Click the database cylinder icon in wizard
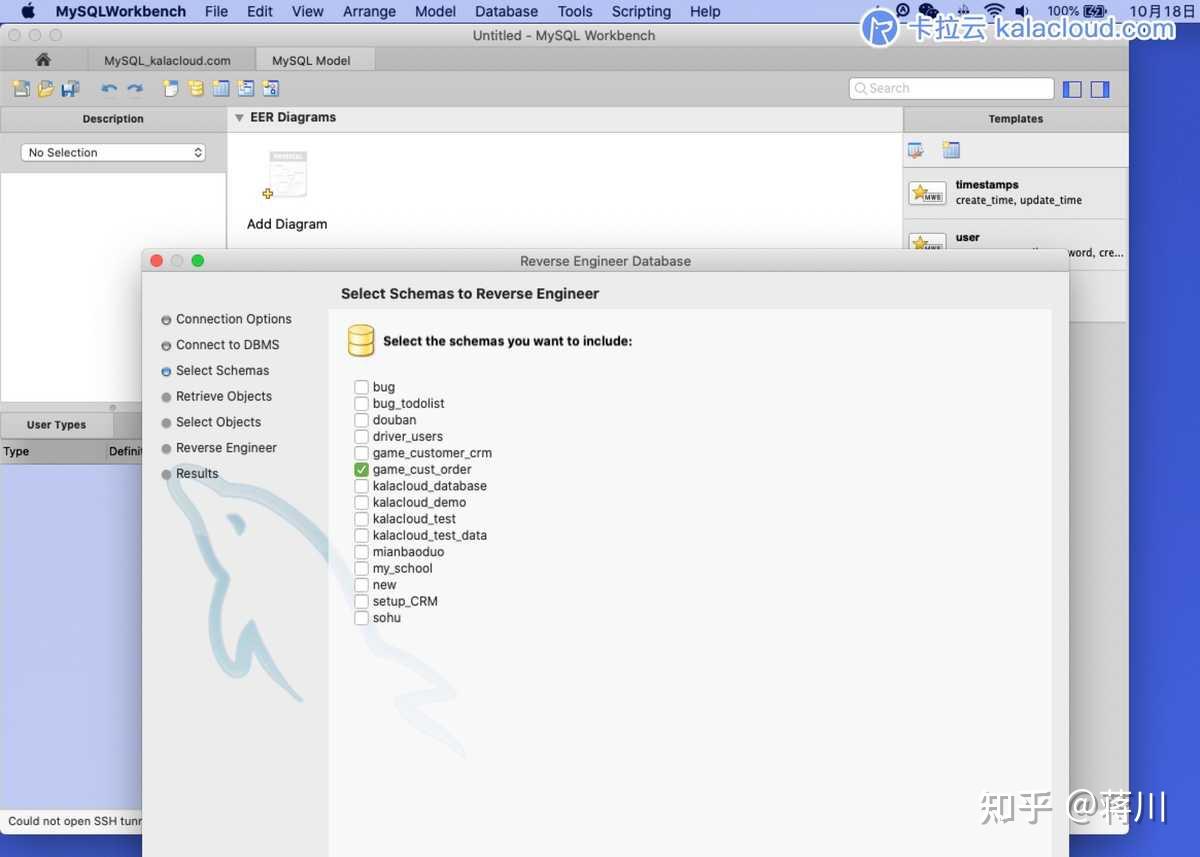 (x=361, y=341)
